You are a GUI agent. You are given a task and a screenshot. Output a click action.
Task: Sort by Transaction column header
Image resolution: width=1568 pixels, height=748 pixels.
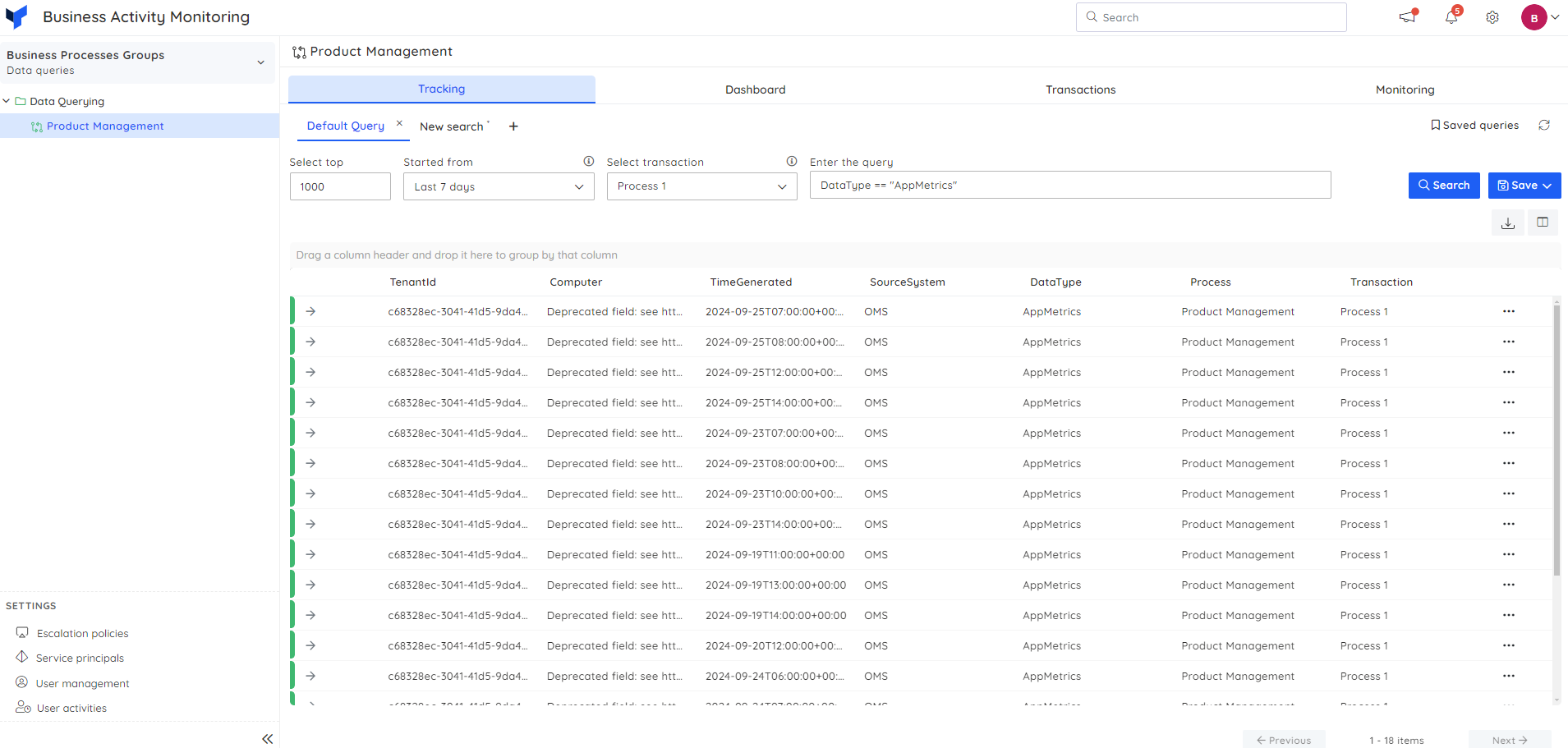pyautogui.click(x=1382, y=282)
